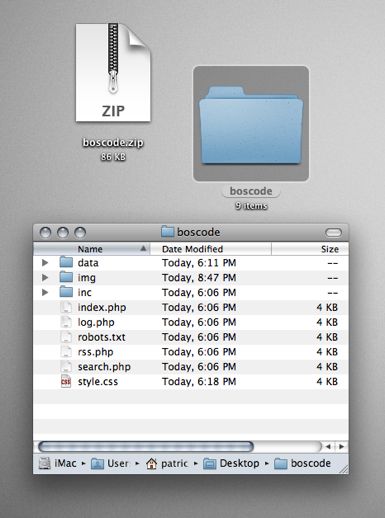The height and width of the screenshot is (518, 385).
Task: Click the Name column sort arrow
Action: point(143,248)
